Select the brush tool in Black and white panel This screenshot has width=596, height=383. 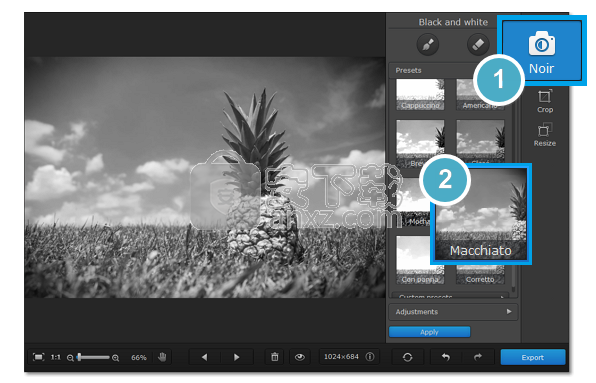tap(428, 45)
